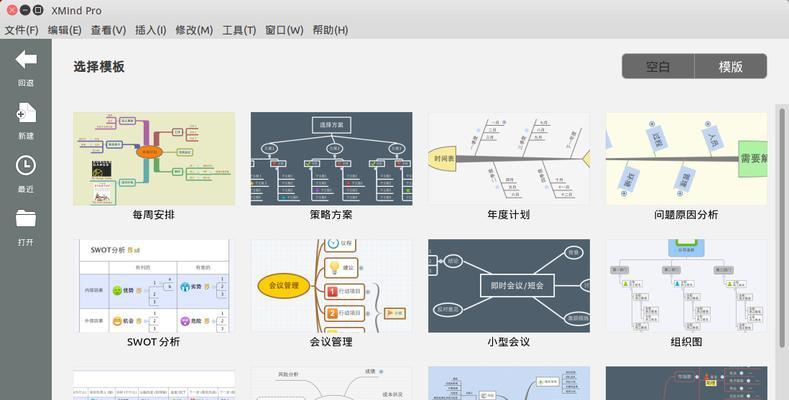
Task: Open the 文件(F) menu
Action: click(x=22, y=30)
